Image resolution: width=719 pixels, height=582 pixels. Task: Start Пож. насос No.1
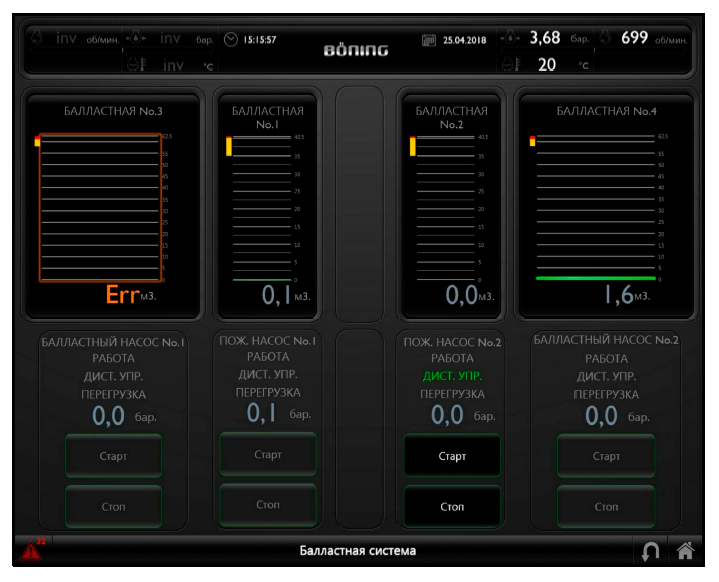[267, 455]
